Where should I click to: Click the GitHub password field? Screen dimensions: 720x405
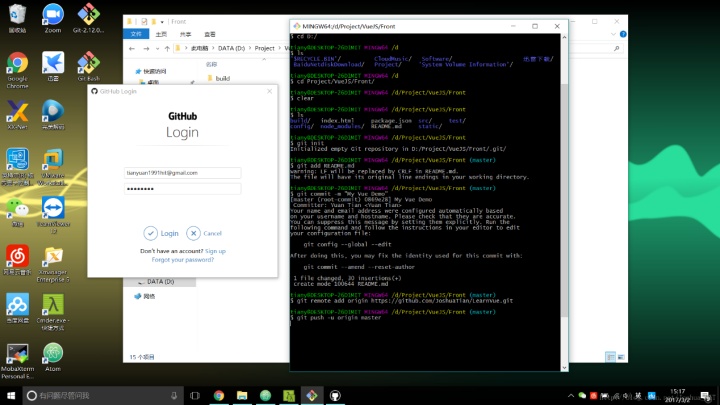182,188
